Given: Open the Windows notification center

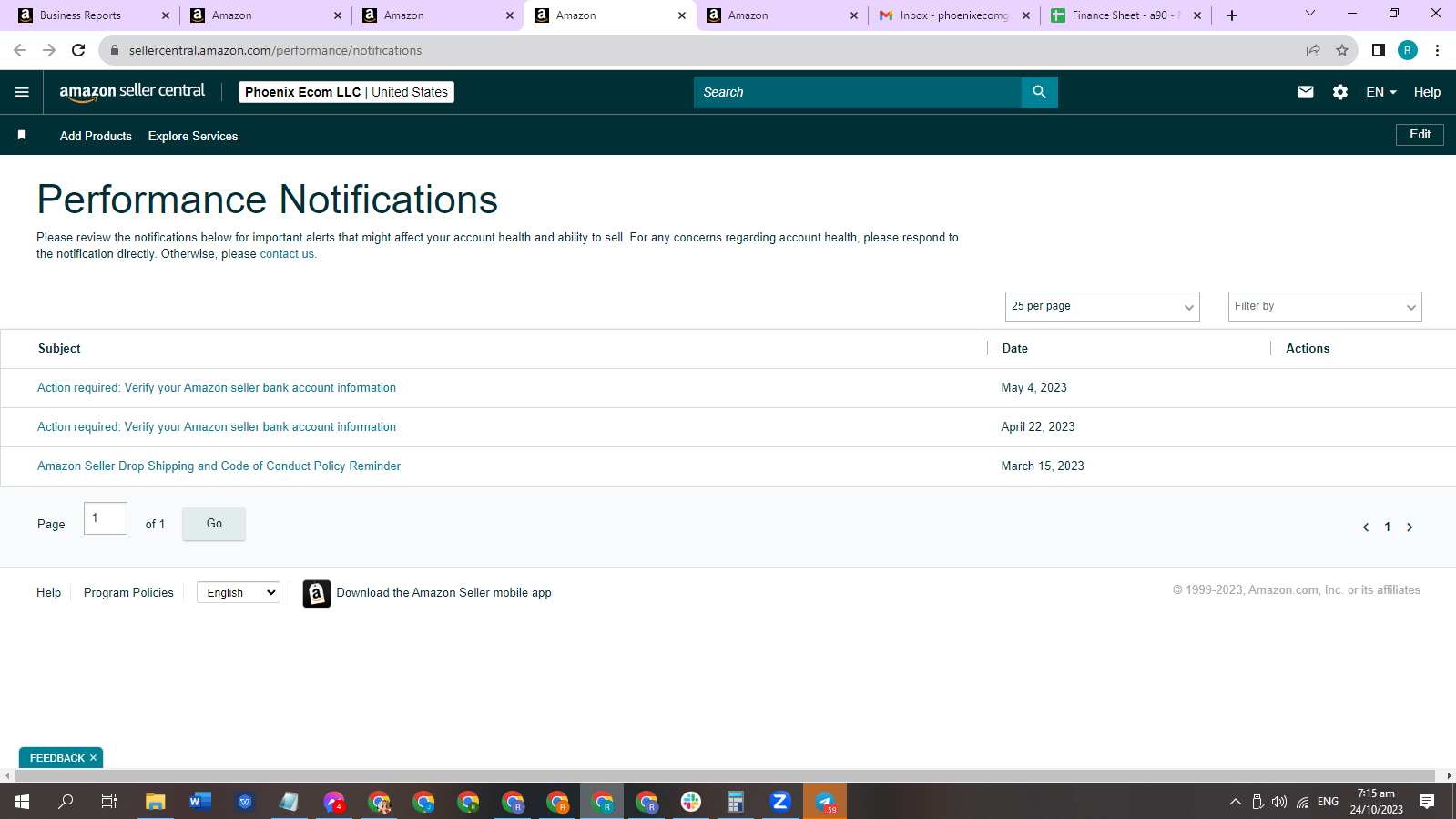Looking at the screenshot, I should pos(1427,802).
